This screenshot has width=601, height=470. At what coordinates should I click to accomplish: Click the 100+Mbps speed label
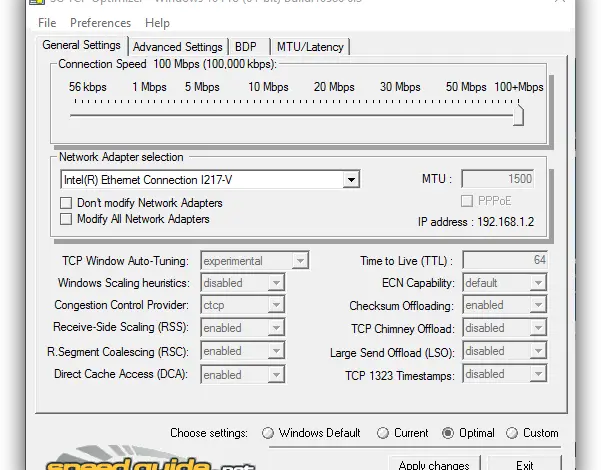tap(519, 87)
